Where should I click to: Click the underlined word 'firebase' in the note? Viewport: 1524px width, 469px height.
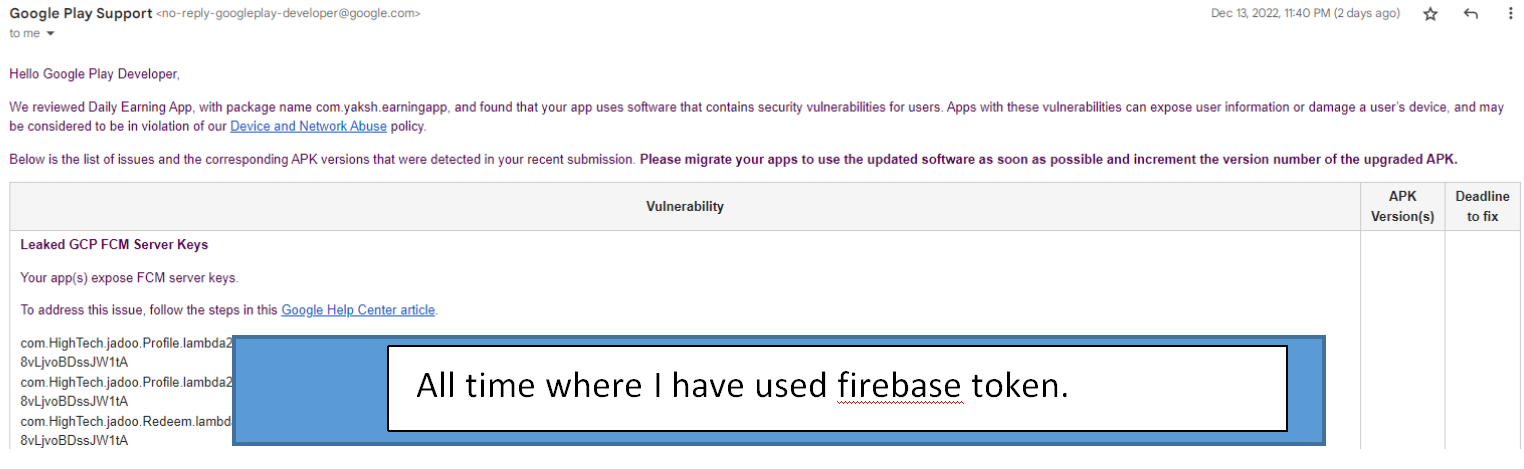pyautogui.click(x=900, y=386)
